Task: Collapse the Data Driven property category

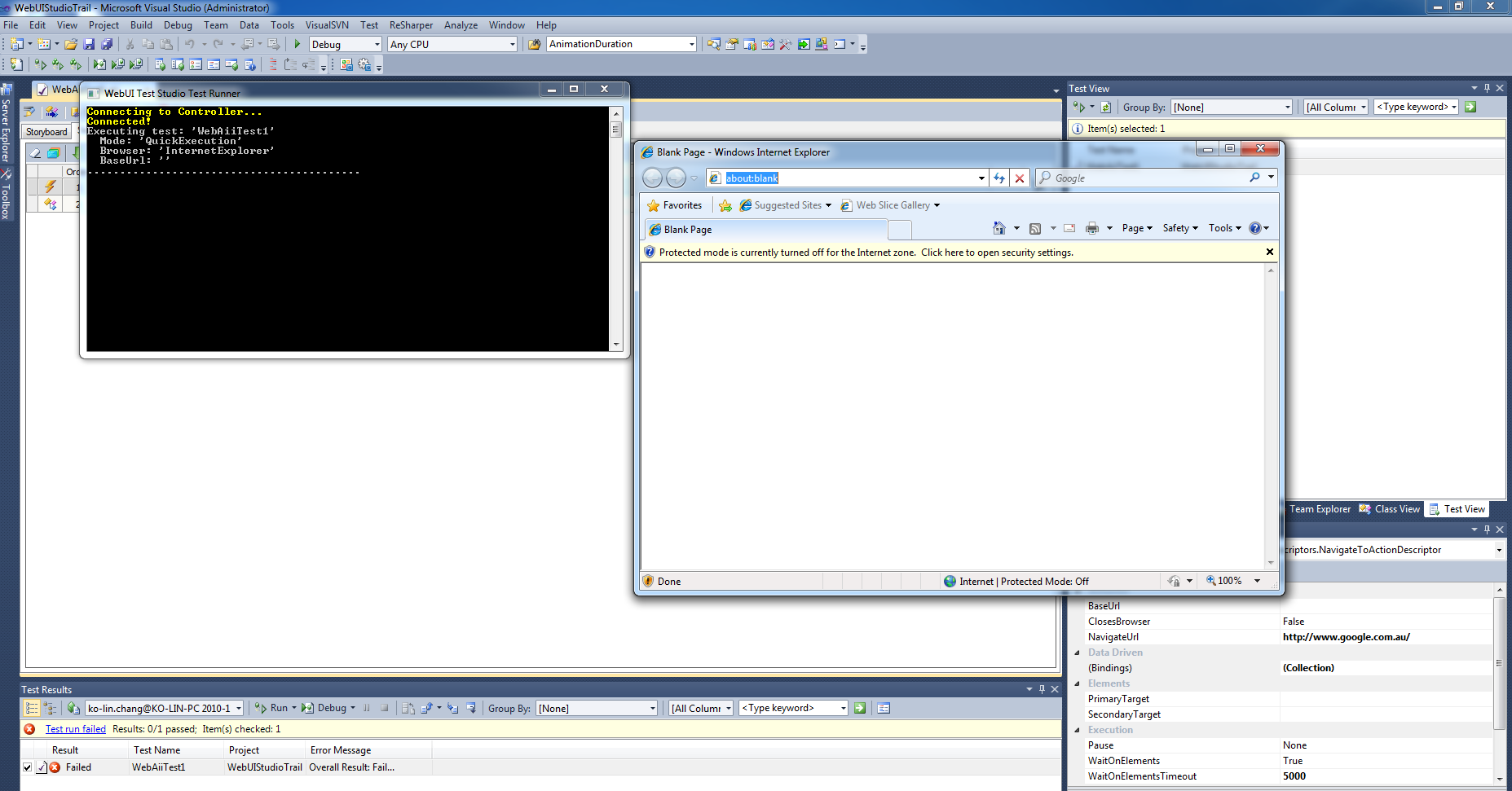Action: coord(1078,653)
